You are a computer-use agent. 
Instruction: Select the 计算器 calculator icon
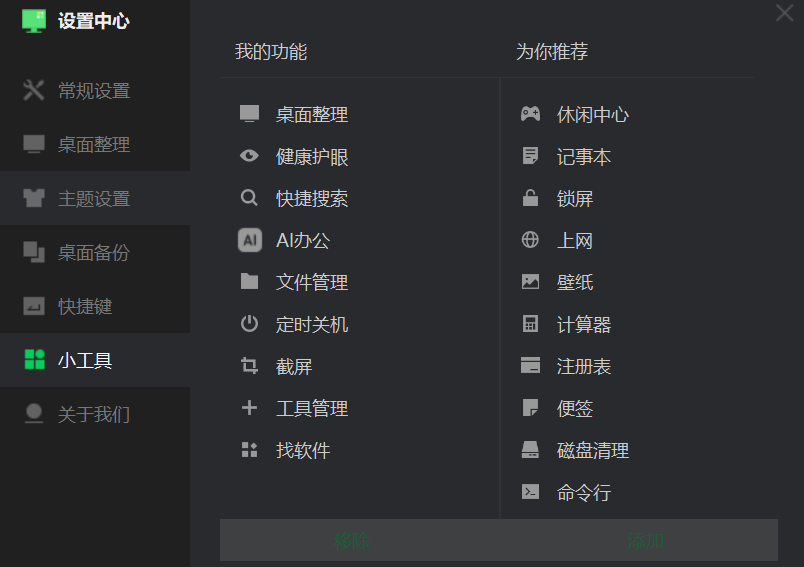(530, 324)
